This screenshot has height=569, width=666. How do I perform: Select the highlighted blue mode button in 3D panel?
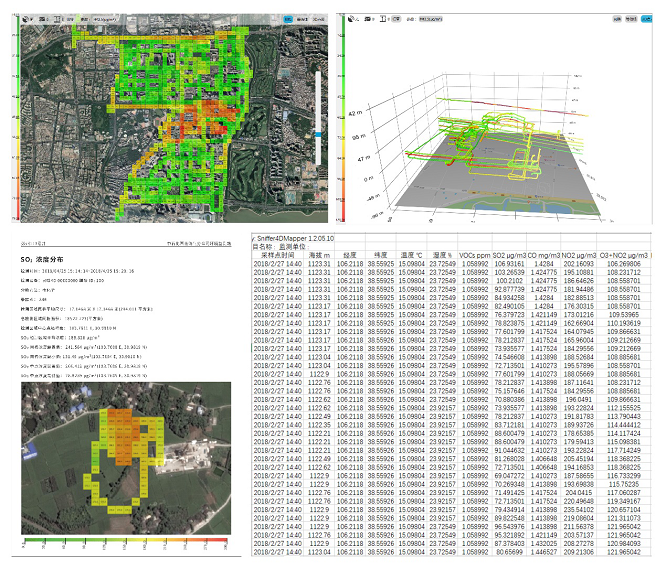pyautogui.click(x=646, y=19)
